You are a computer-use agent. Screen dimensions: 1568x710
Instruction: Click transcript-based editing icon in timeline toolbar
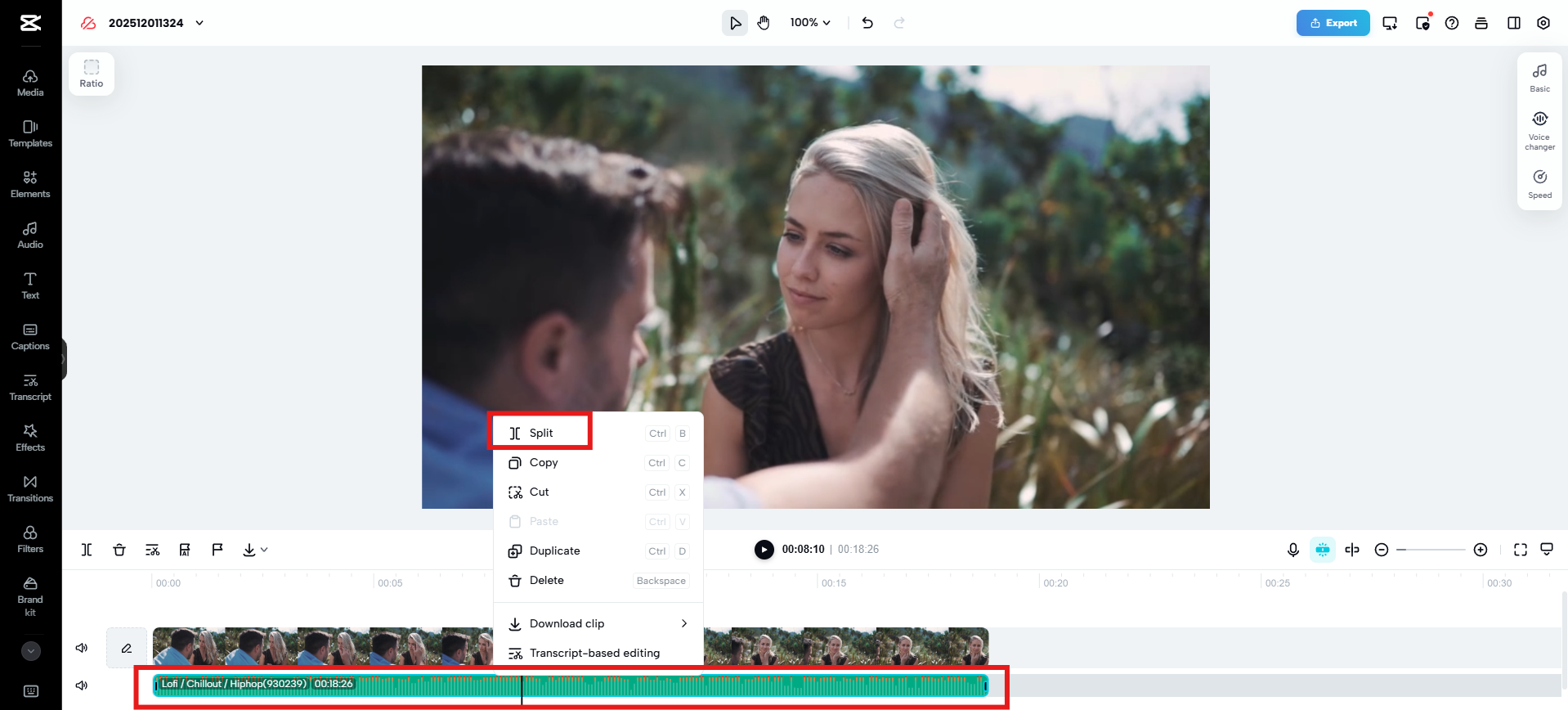click(152, 550)
